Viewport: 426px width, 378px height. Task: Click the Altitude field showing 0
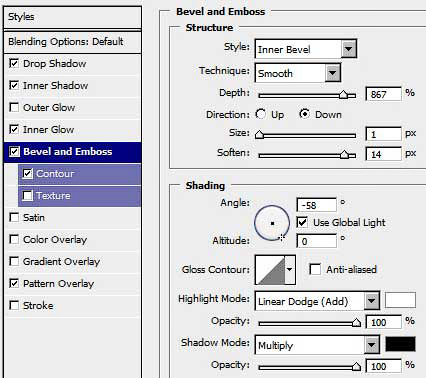tap(316, 241)
